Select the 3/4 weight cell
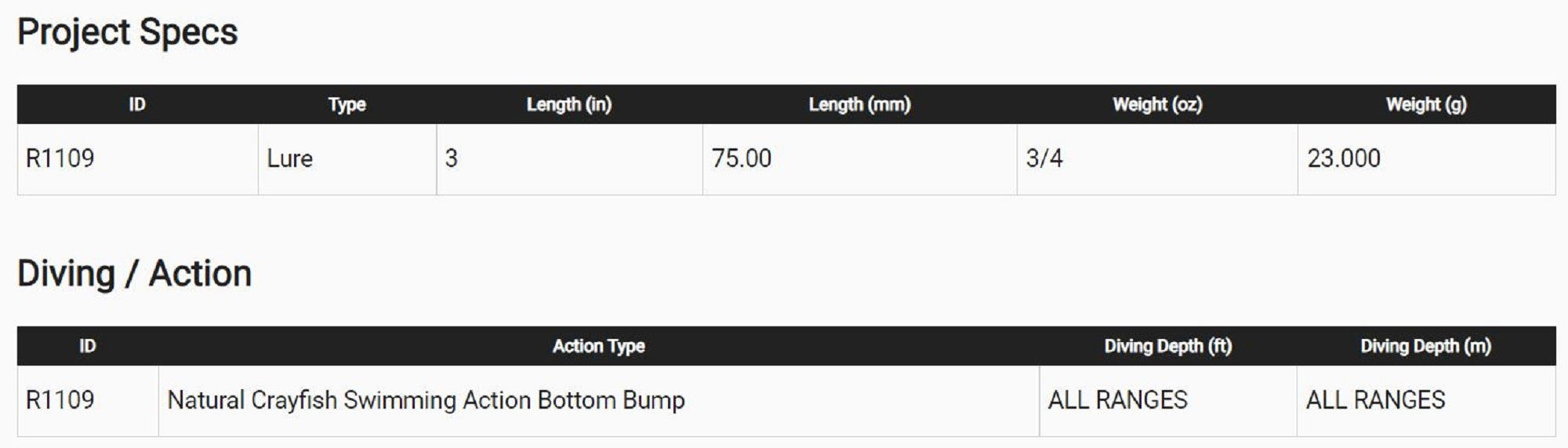This screenshot has width=1568, height=448. coord(1044,158)
